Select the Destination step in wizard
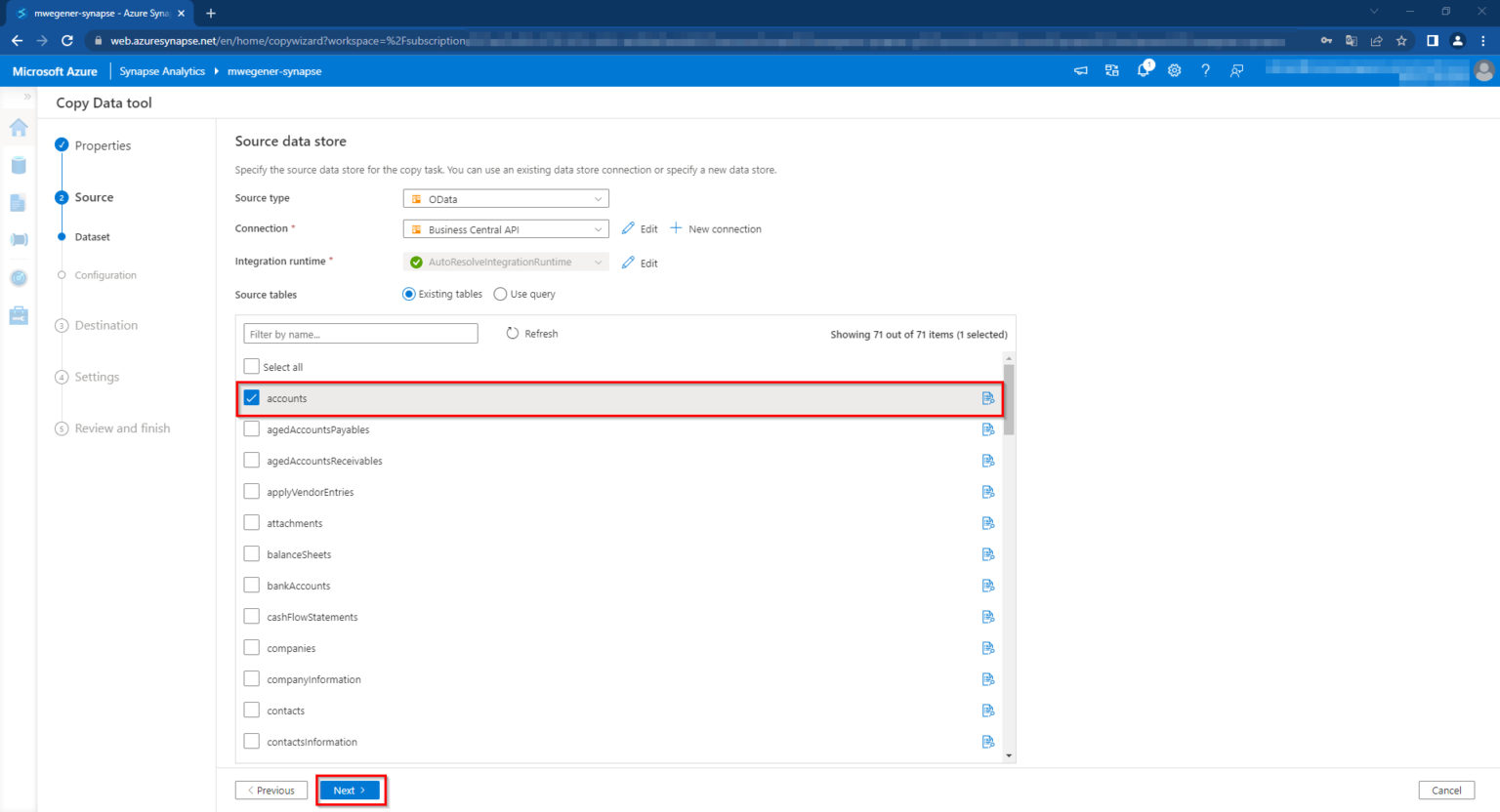 tap(105, 325)
